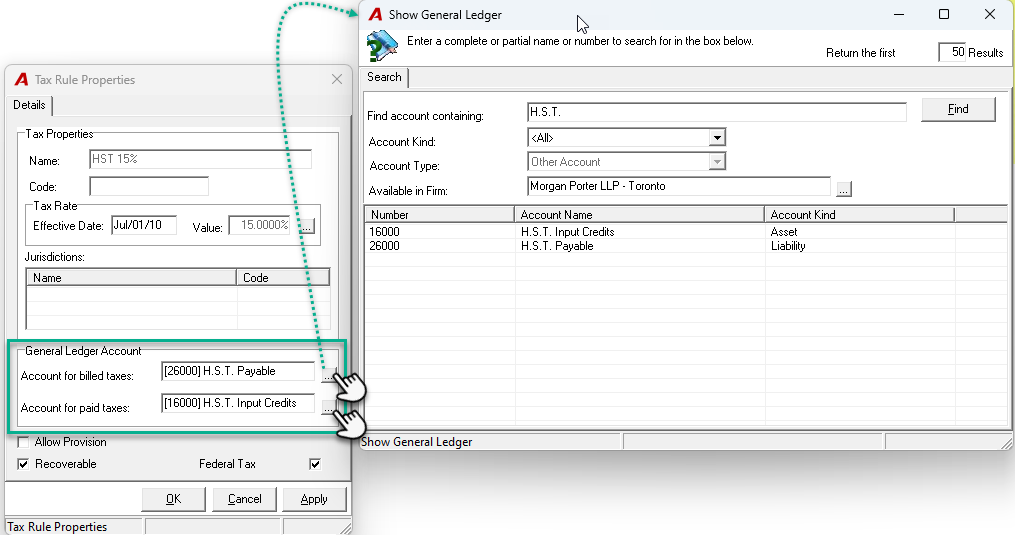Click OK in Tax Rule Properties

[x=173, y=499]
